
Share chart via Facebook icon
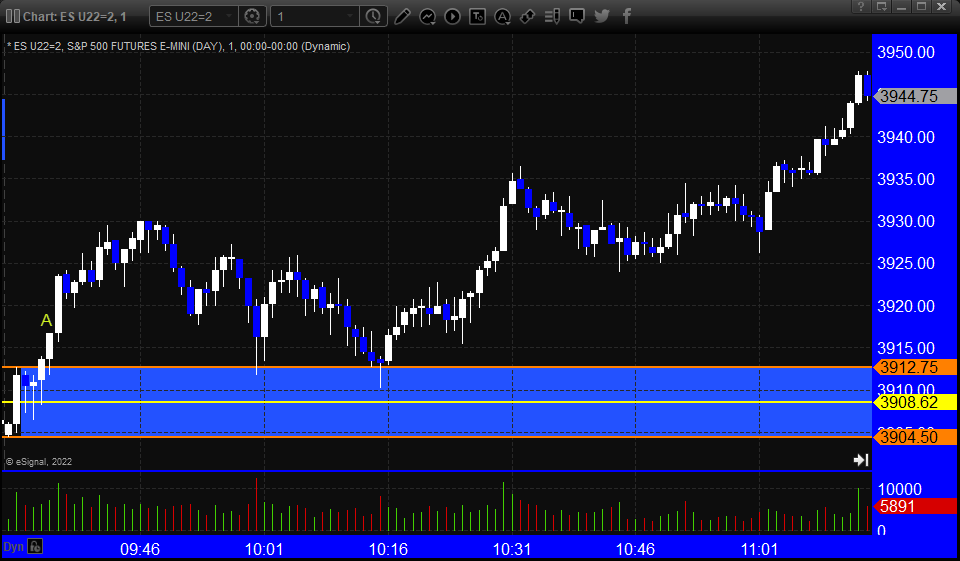(x=626, y=17)
